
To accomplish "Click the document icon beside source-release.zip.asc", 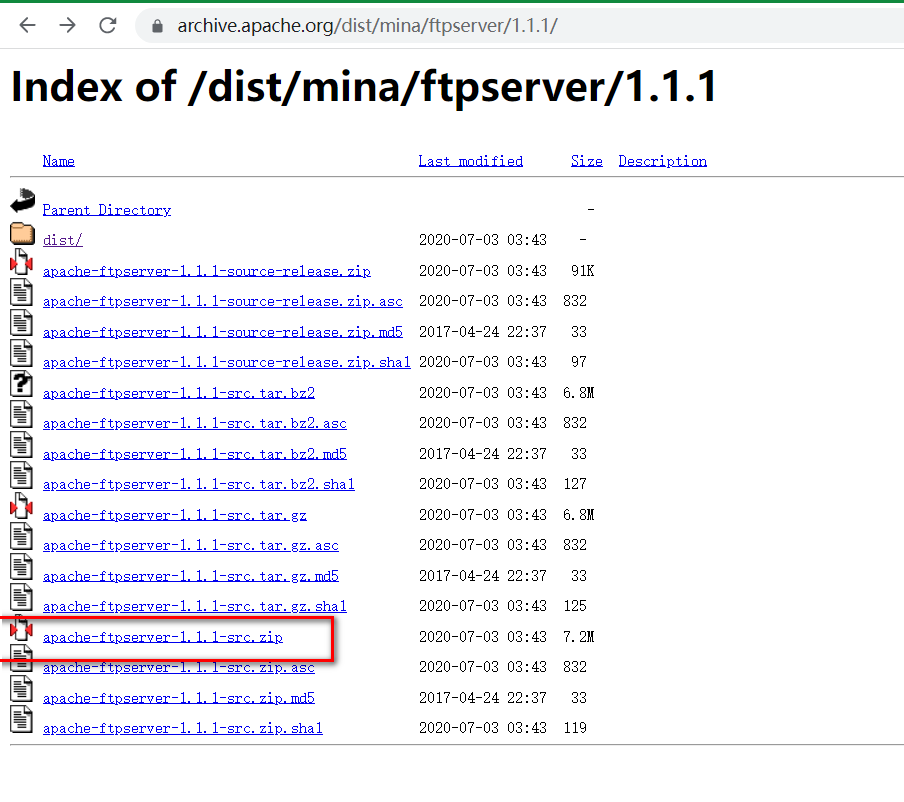I will (x=21, y=292).
